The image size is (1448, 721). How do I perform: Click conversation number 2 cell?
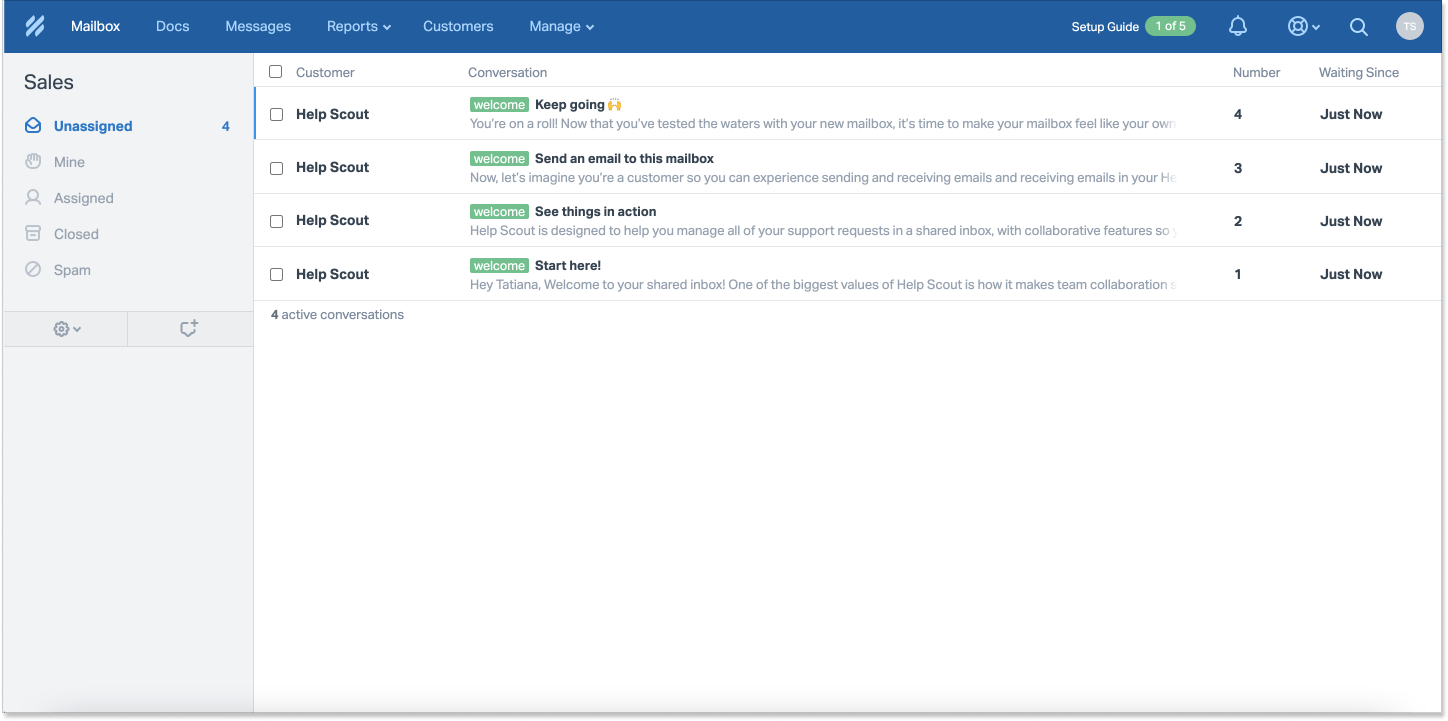point(1238,221)
